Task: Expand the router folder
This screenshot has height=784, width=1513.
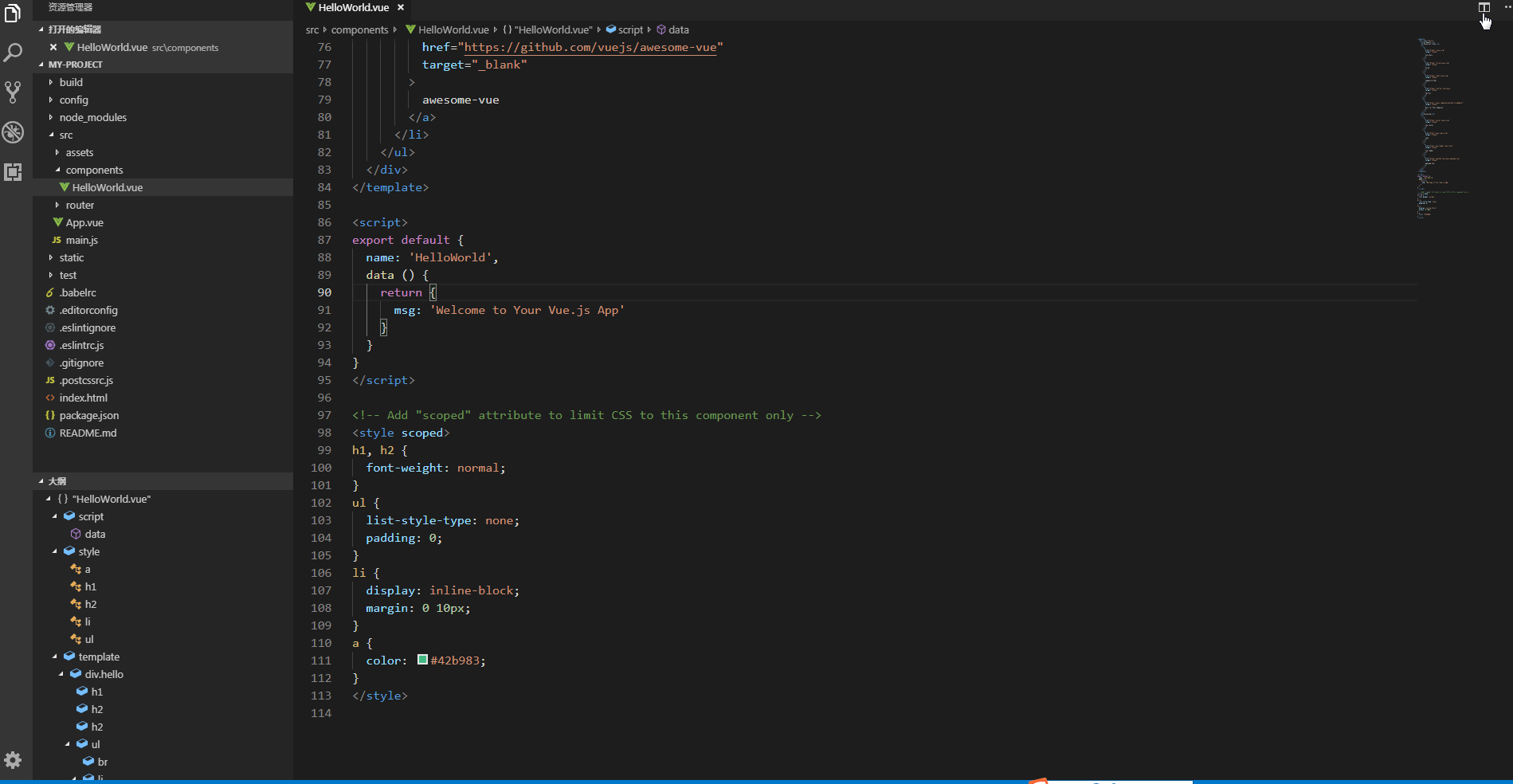Action: pyautogui.click(x=57, y=205)
